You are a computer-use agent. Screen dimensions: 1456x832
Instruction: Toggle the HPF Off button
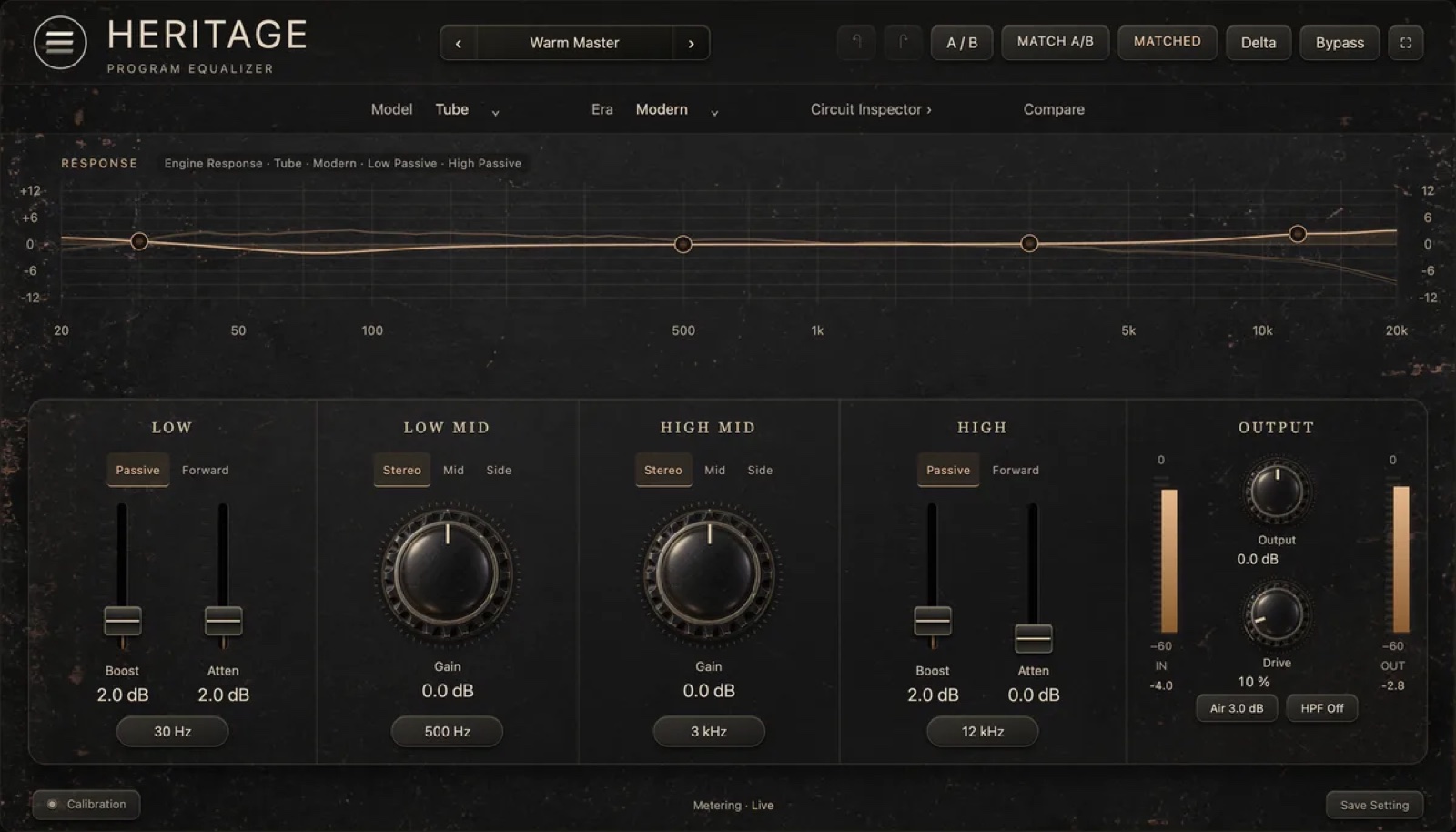tap(1322, 708)
